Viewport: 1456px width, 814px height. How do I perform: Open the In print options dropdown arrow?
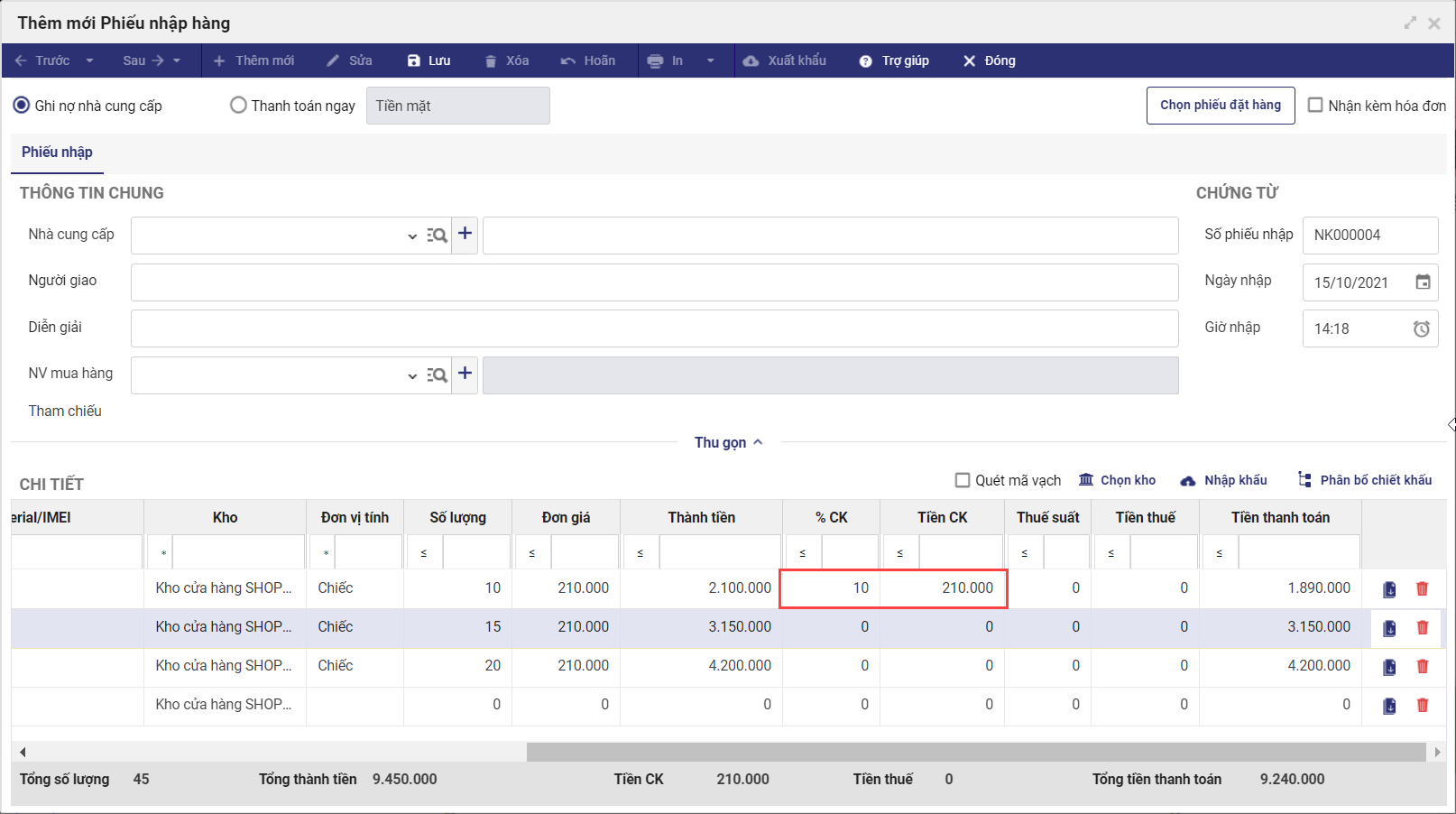tap(711, 60)
